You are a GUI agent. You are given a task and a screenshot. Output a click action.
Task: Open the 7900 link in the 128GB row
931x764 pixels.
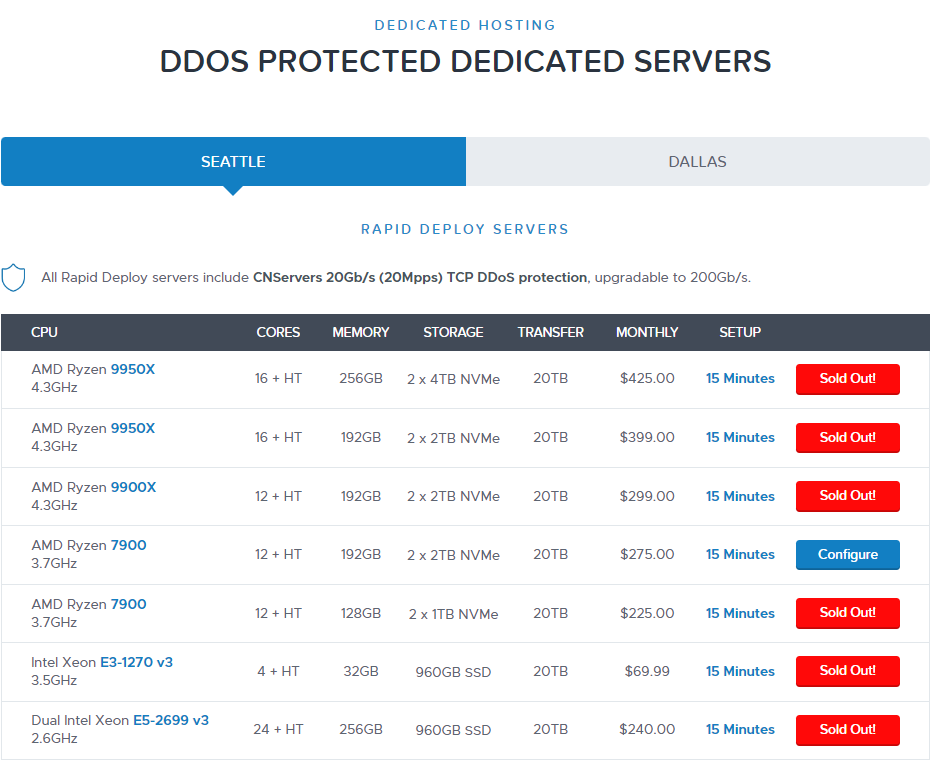click(128, 604)
